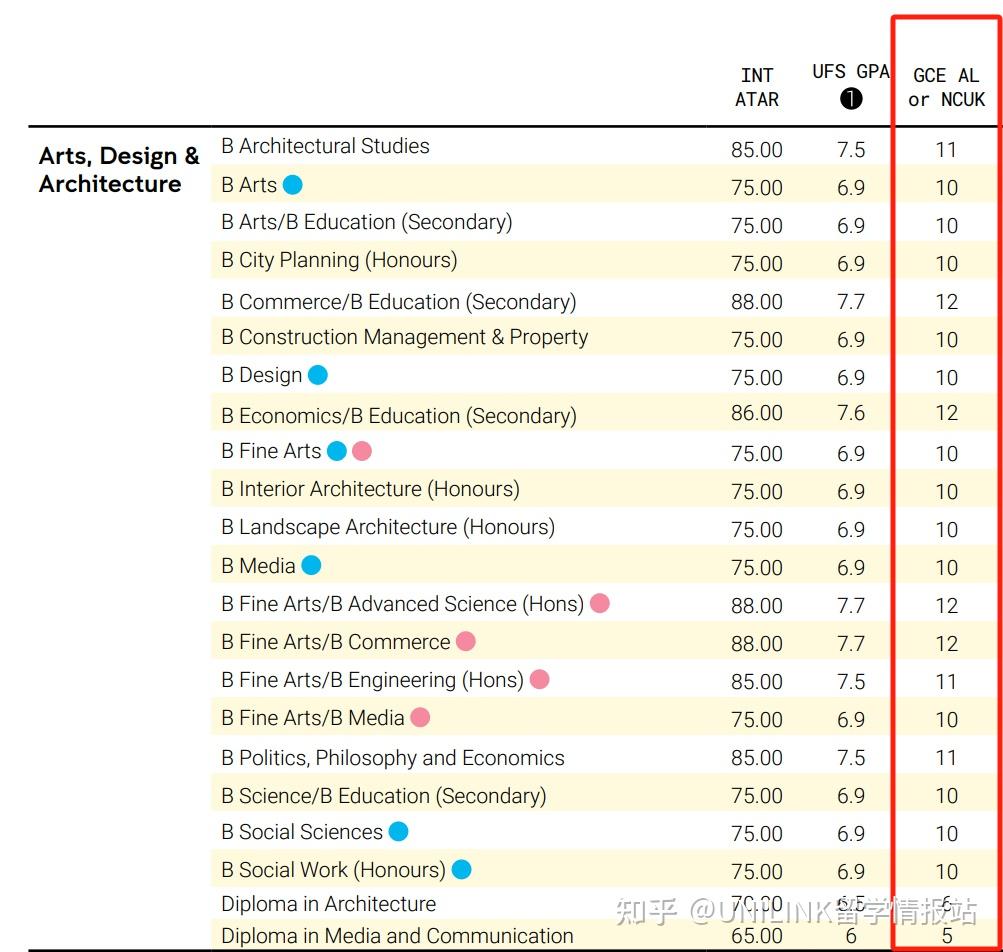
Task: Click the blue dot beside B Arts
Action: pyautogui.click(x=292, y=185)
